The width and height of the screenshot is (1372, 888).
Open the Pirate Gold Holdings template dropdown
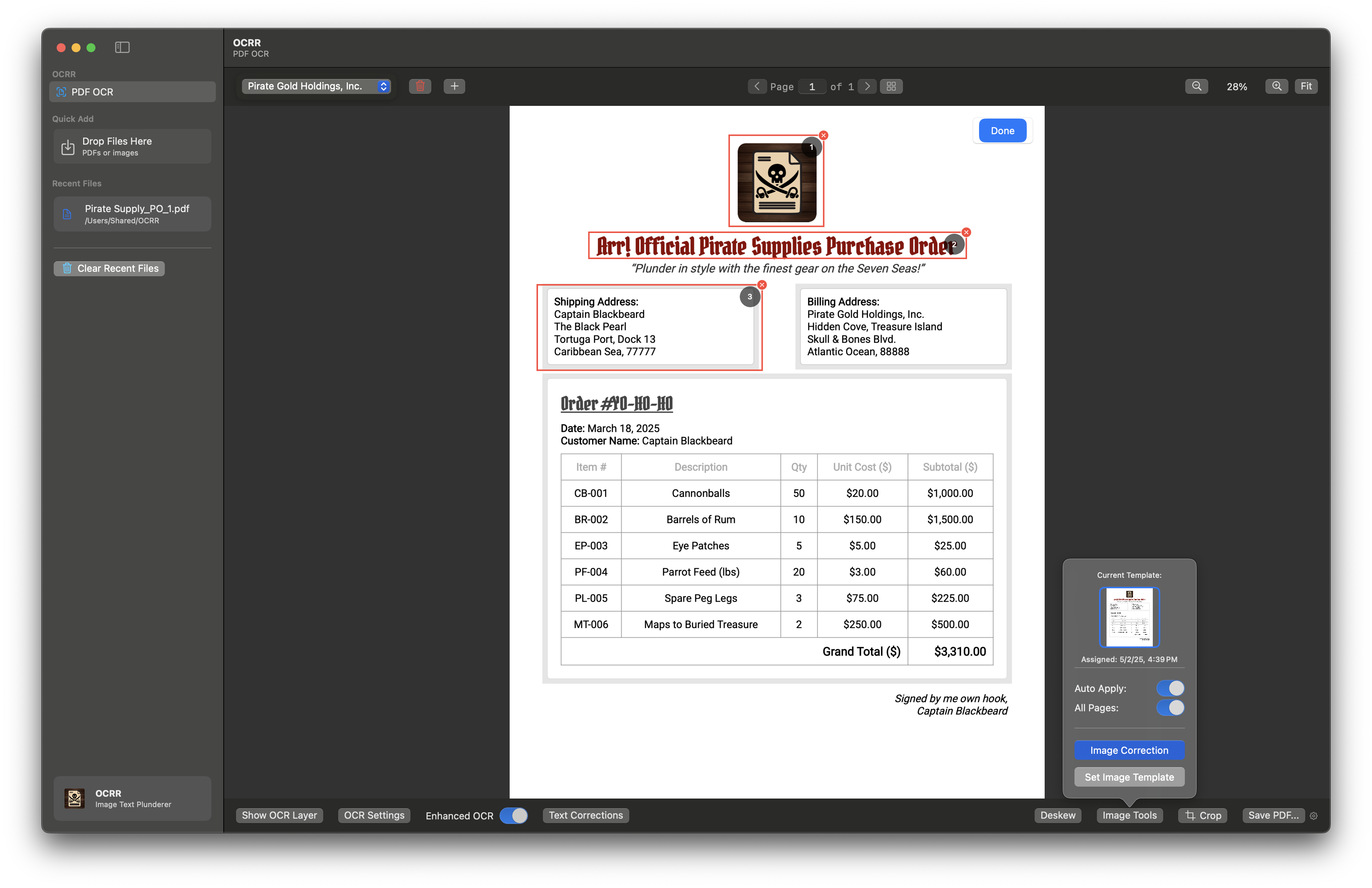(316, 86)
